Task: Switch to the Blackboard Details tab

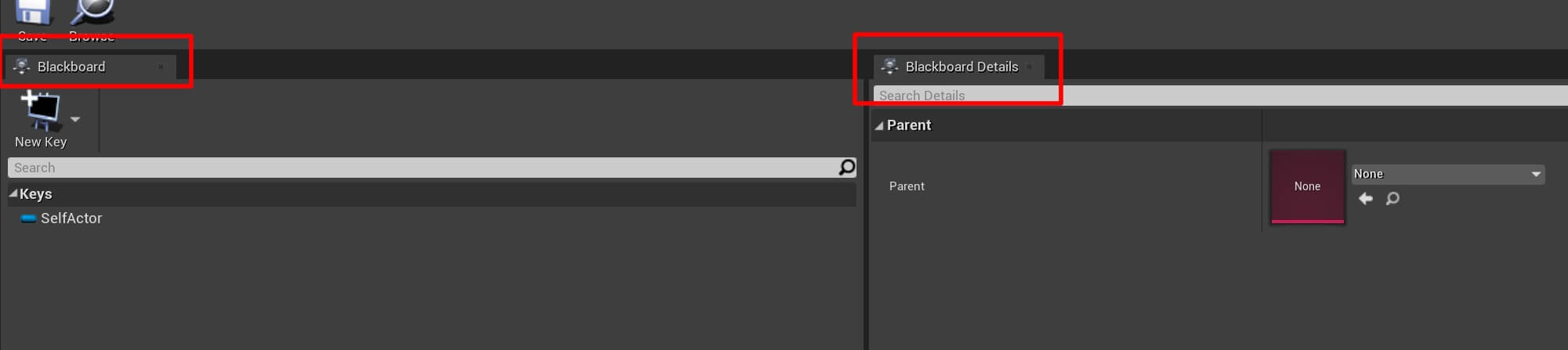Action: point(961,67)
